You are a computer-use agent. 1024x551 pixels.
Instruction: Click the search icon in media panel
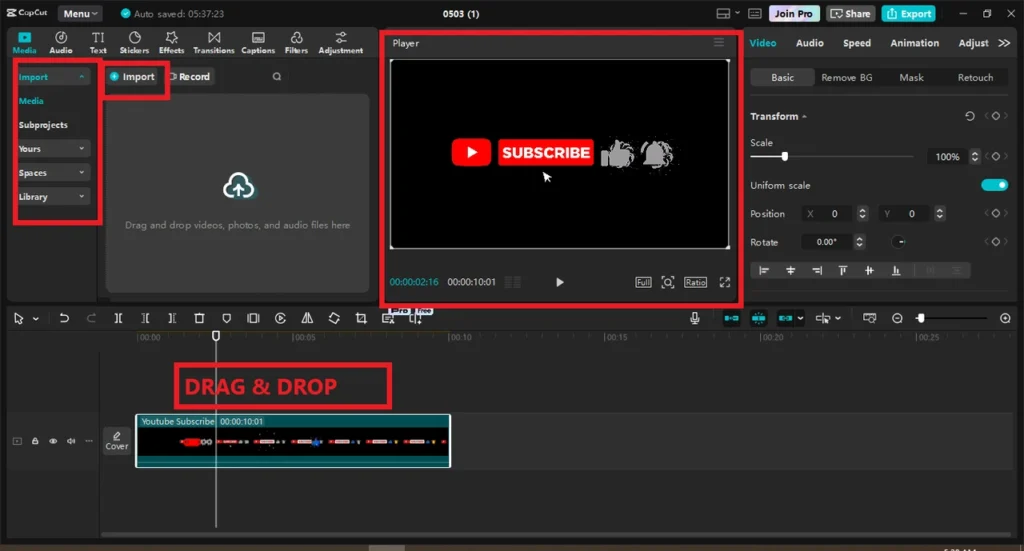(277, 76)
